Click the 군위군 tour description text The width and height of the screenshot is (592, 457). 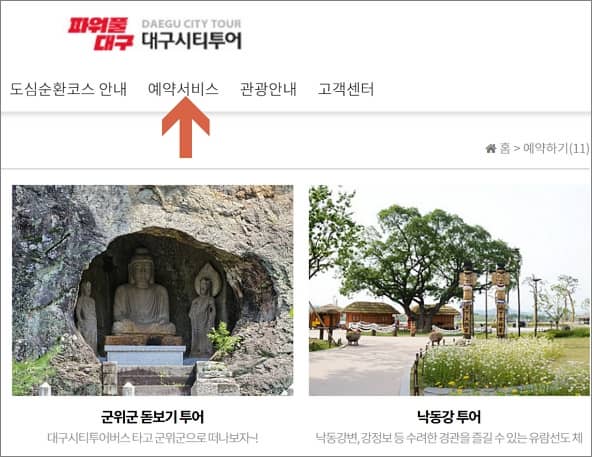(x=153, y=438)
